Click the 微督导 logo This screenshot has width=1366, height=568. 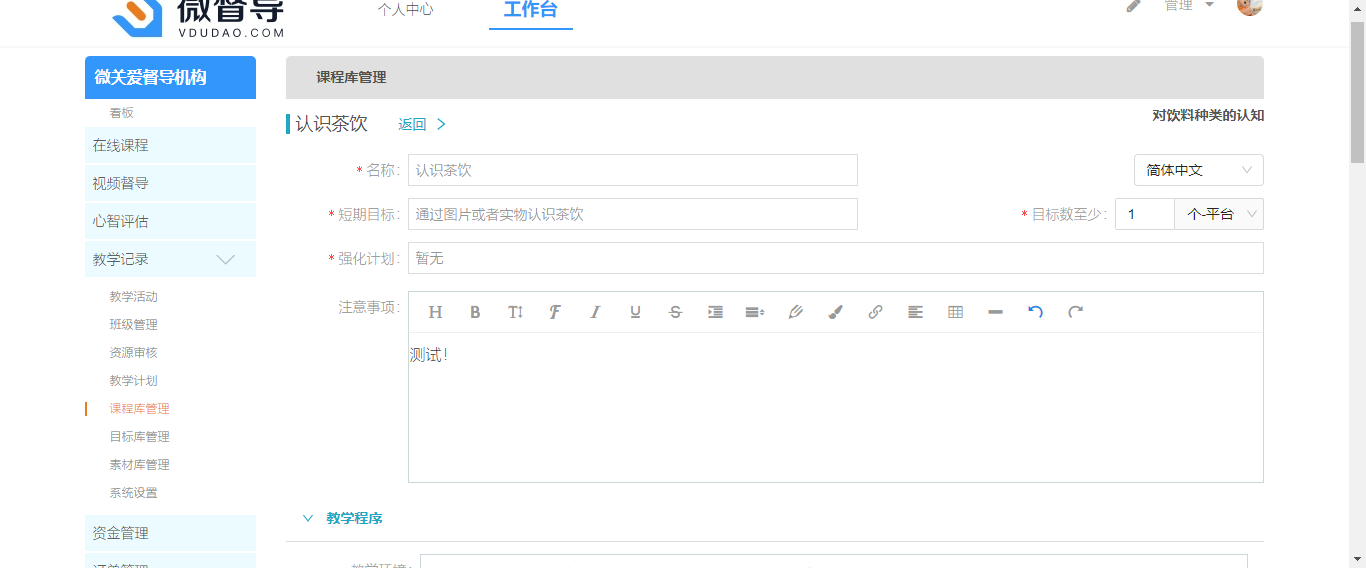(199, 17)
